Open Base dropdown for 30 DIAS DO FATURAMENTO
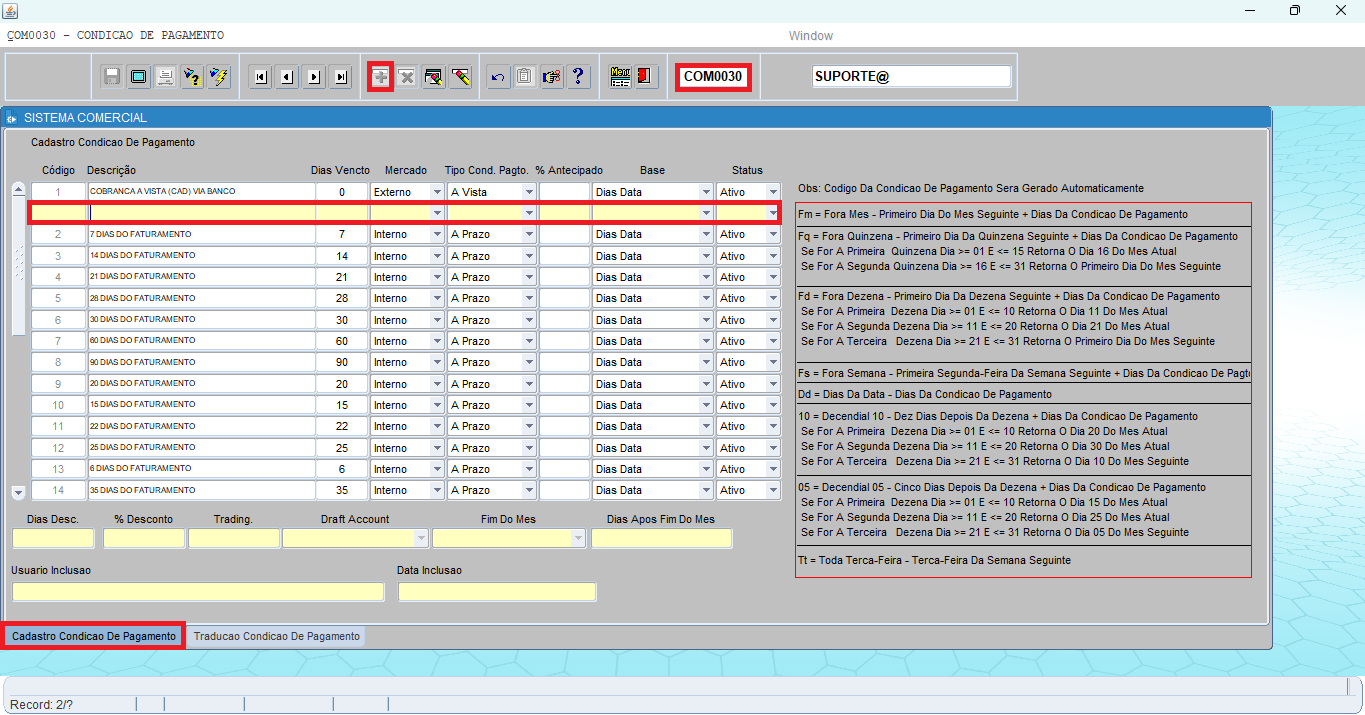Screen dimensions: 1365x715 point(706,320)
